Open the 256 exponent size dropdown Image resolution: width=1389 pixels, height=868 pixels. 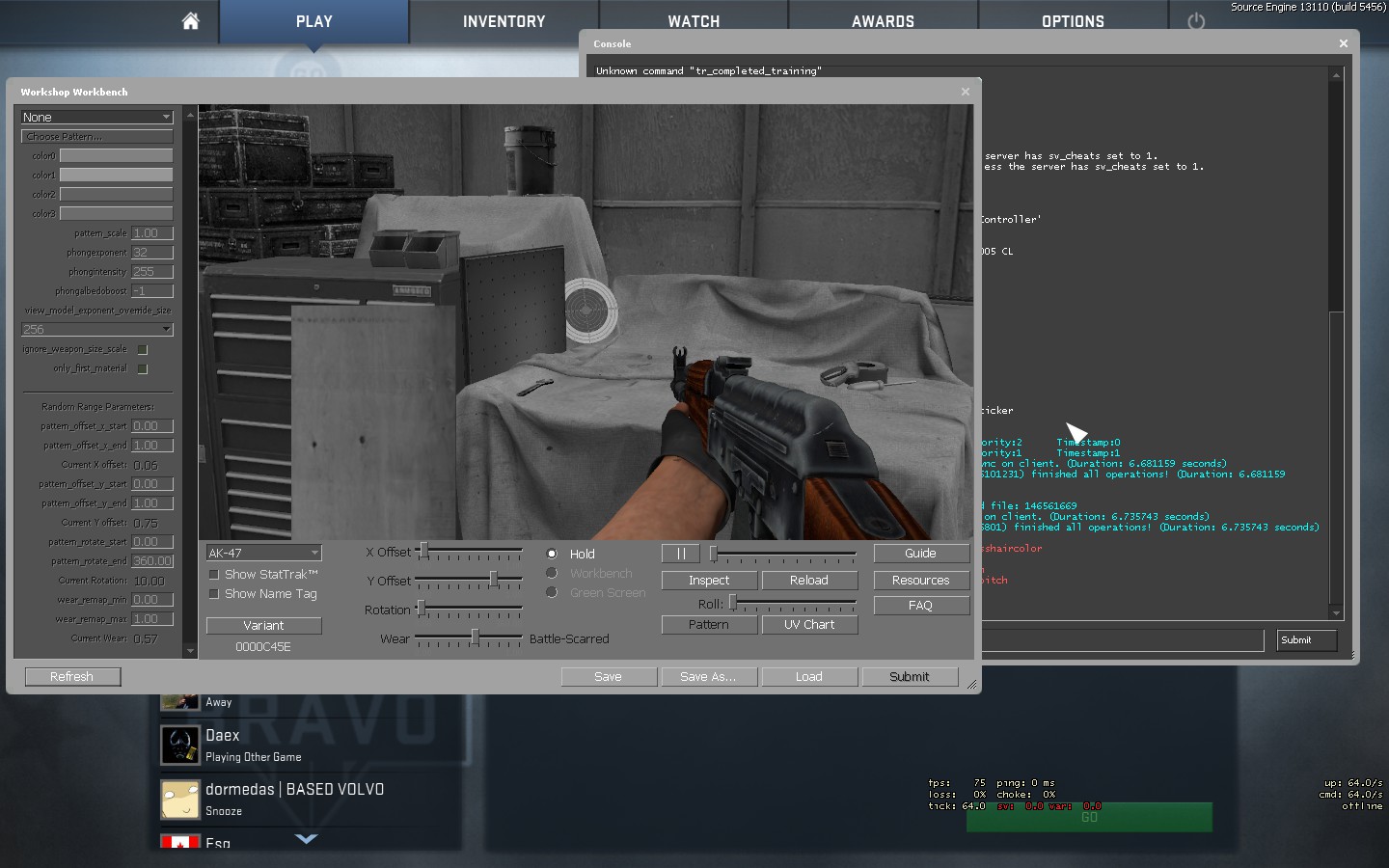pyautogui.click(x=96, y=329)
